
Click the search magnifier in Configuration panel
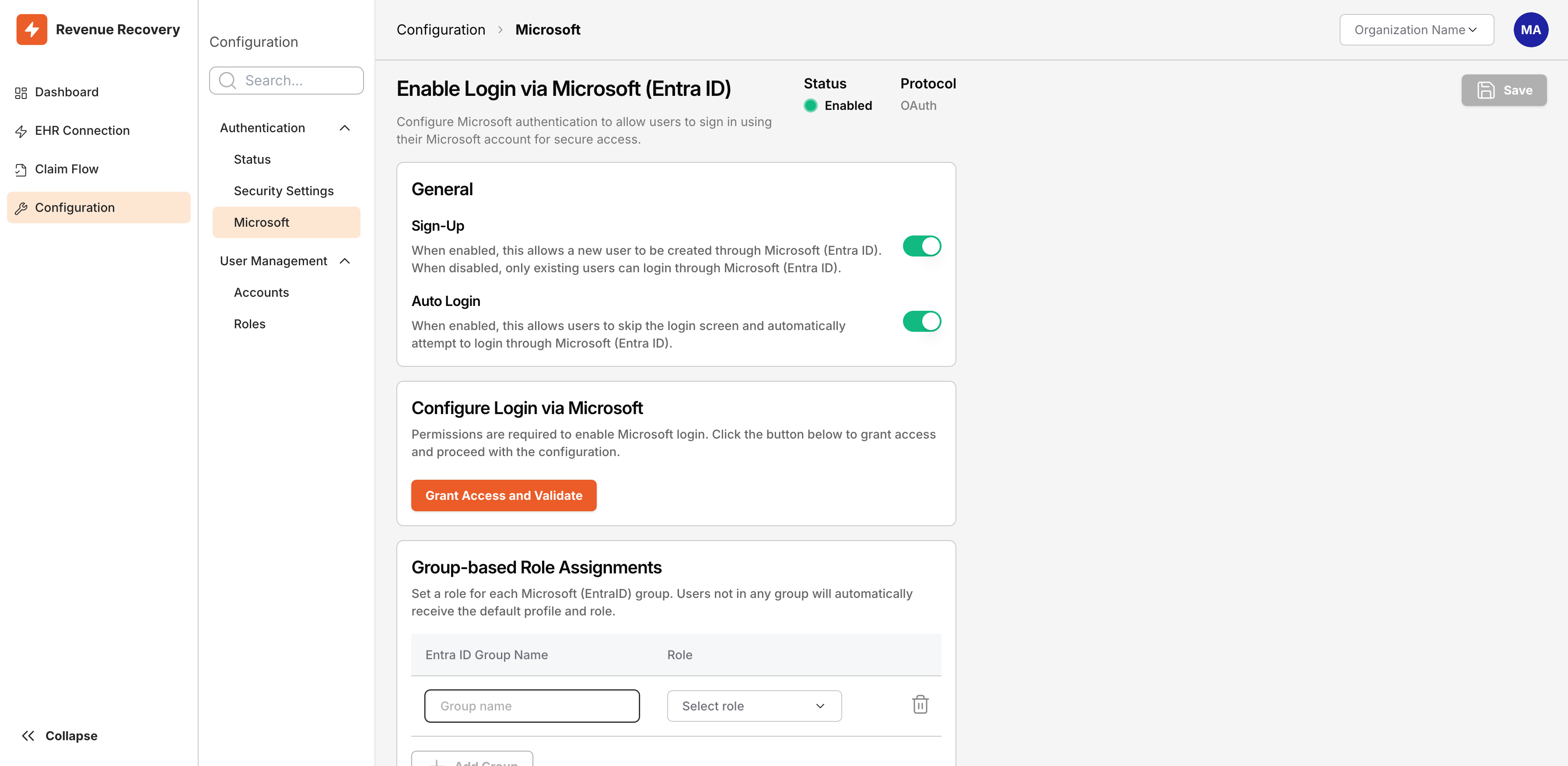(227, 80)
